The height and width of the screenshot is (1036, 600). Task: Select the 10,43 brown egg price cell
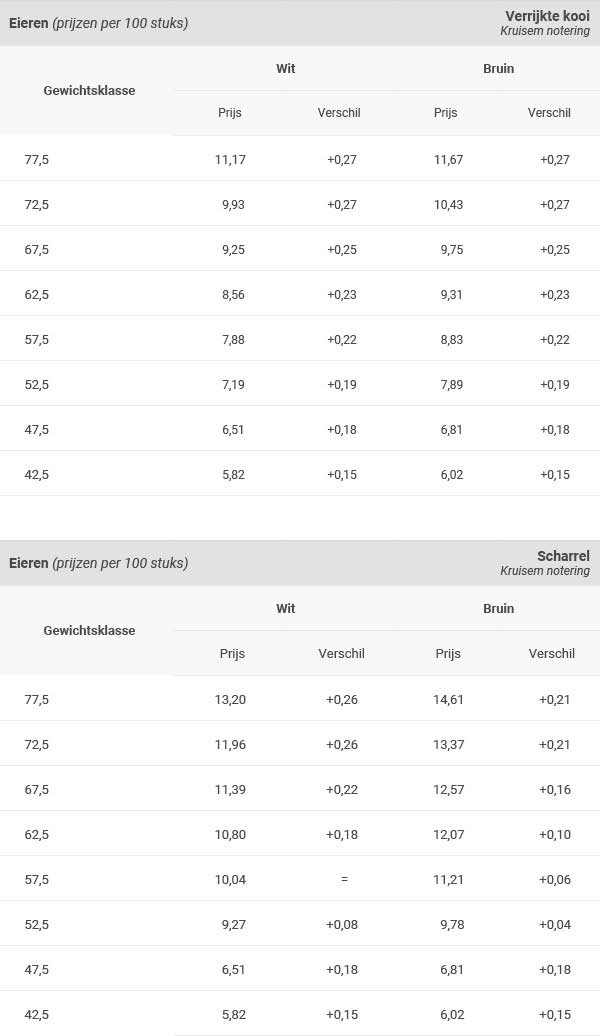click(448, 204)
